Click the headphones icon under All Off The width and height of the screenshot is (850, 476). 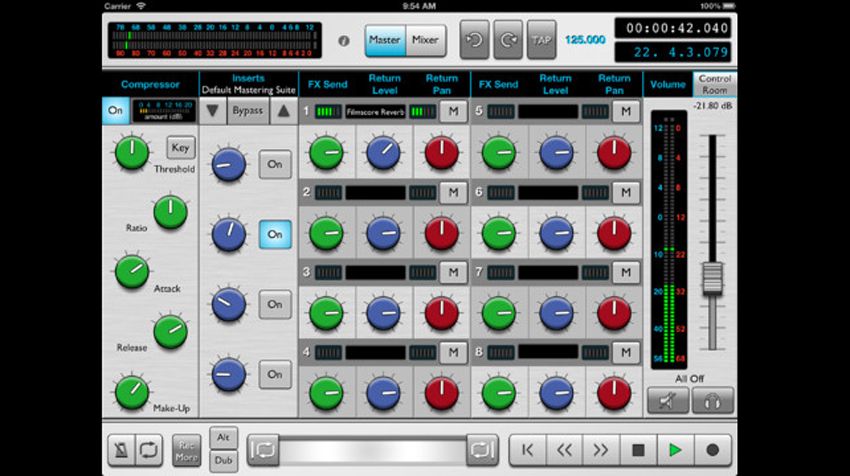(x=712, y=401)
